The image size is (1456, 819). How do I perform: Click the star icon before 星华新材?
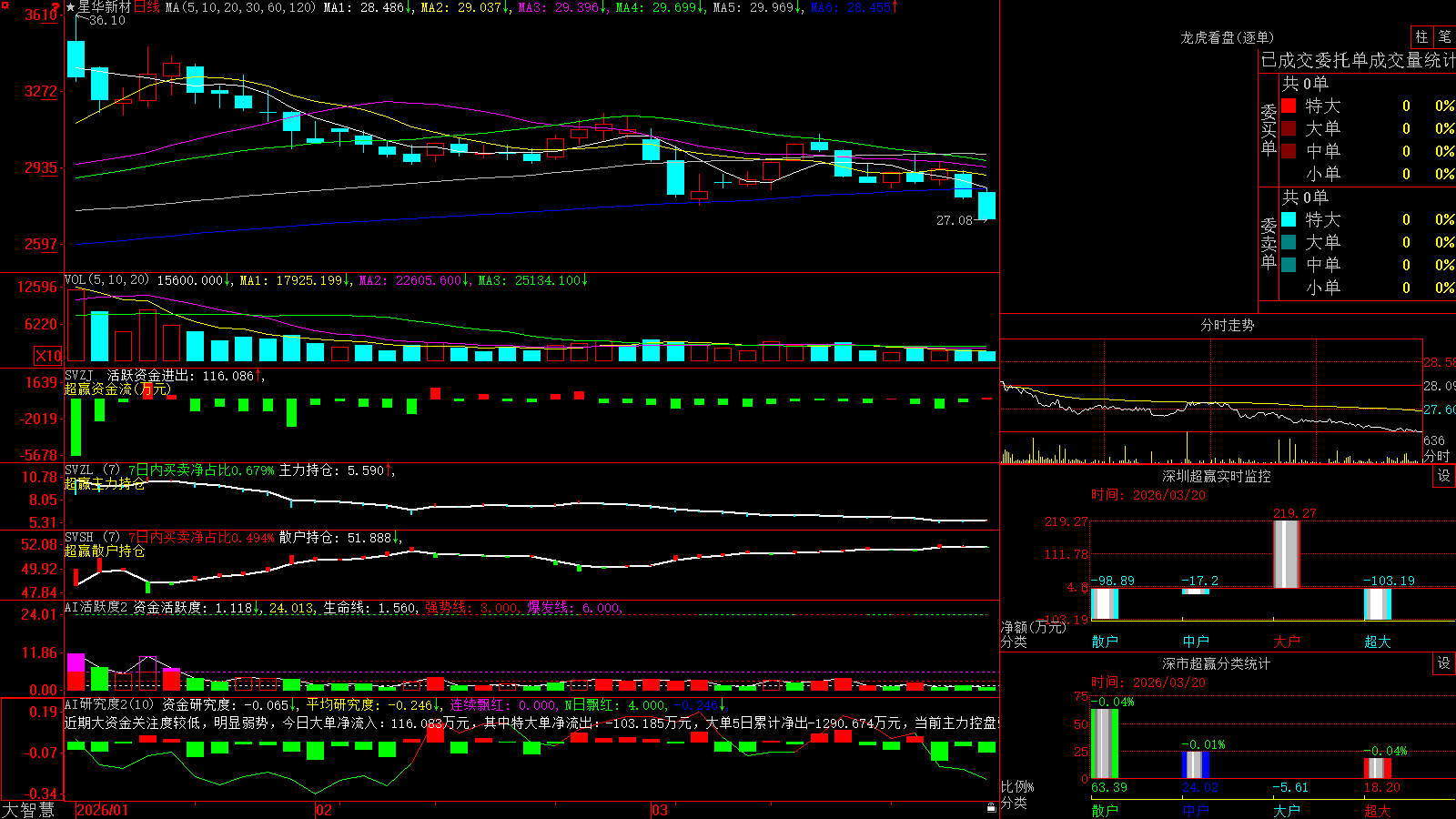(x=71, y=7)
